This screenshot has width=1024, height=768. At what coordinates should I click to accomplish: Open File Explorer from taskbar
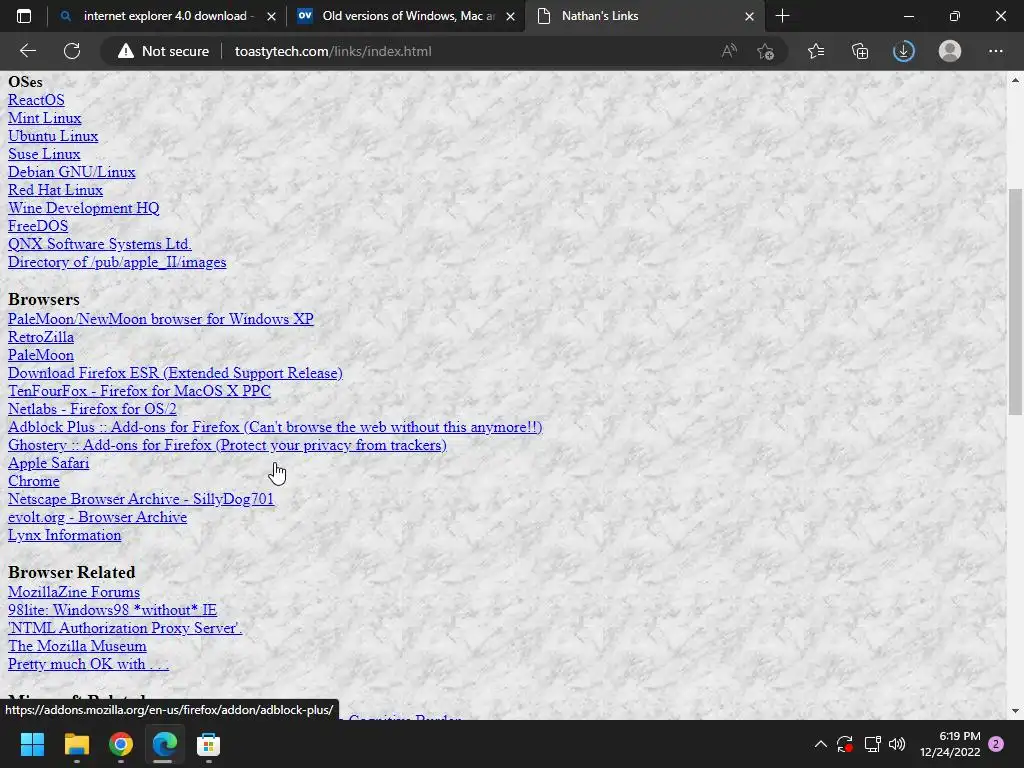coord(76,744)
